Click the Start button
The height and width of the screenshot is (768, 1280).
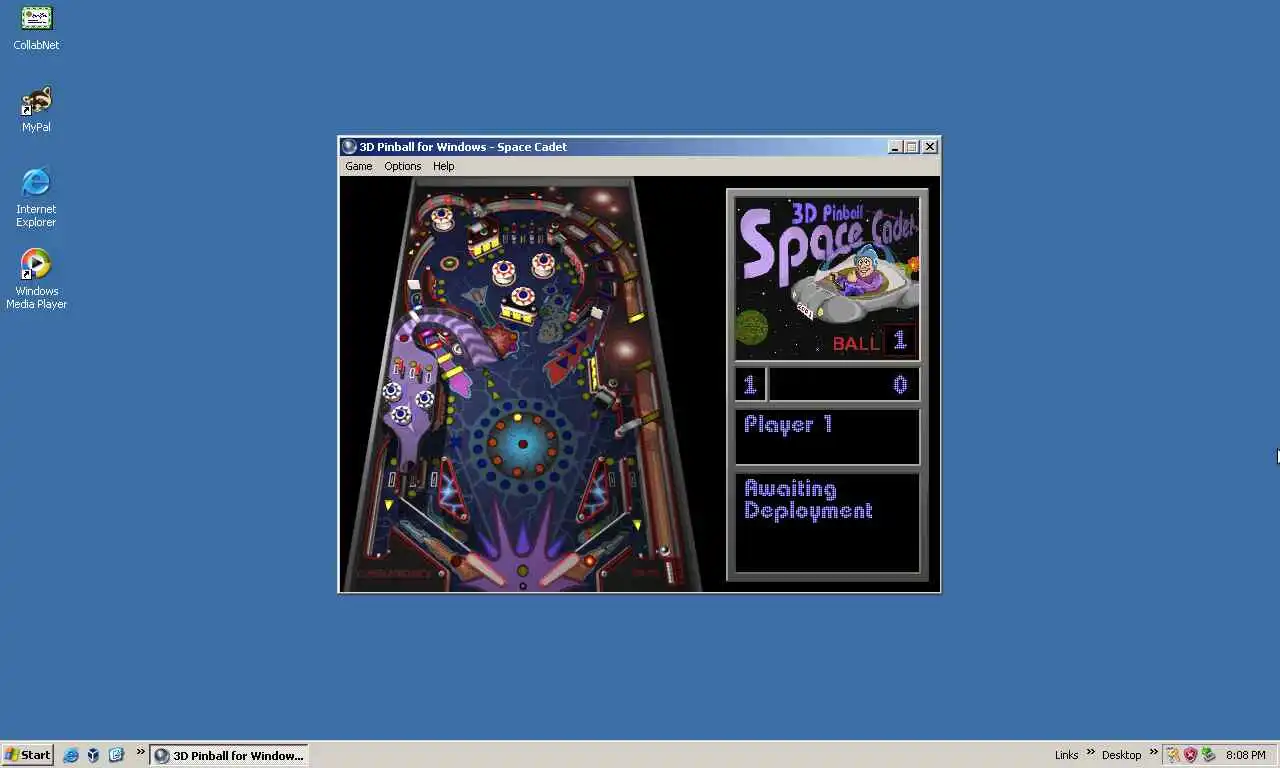coord(27,755)
